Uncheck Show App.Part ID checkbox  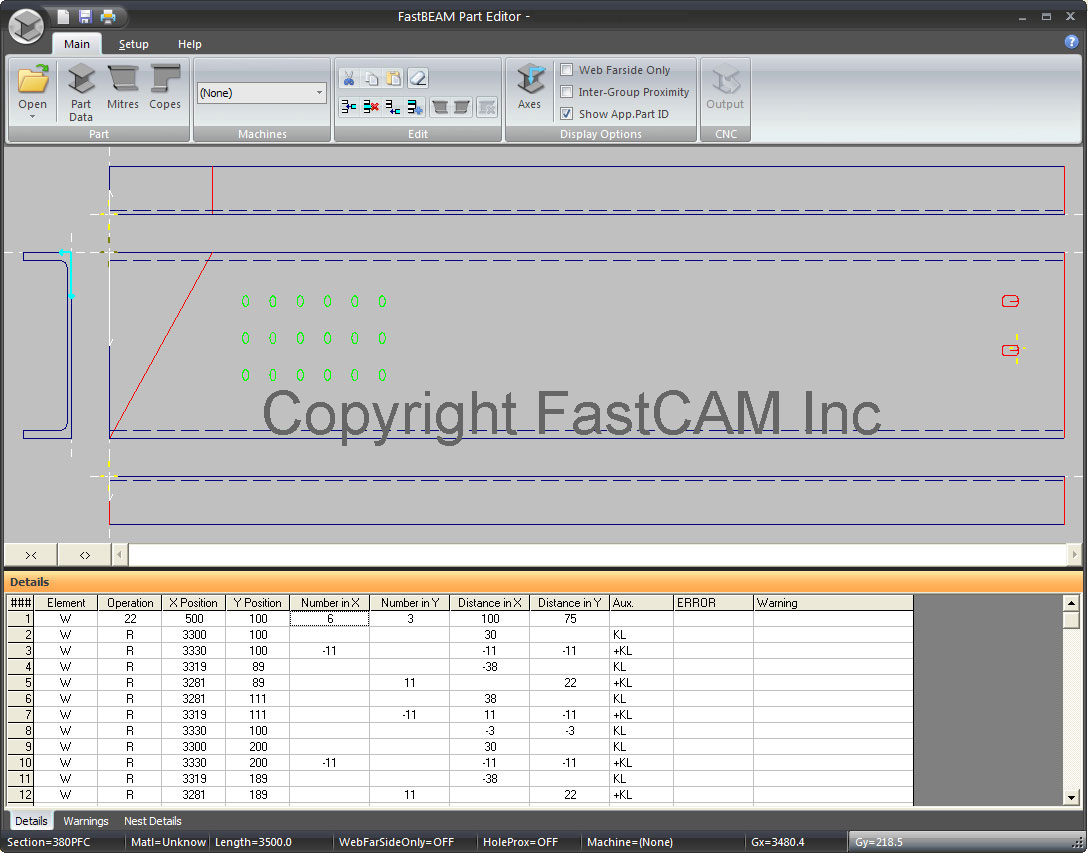(x=567, y=113)
